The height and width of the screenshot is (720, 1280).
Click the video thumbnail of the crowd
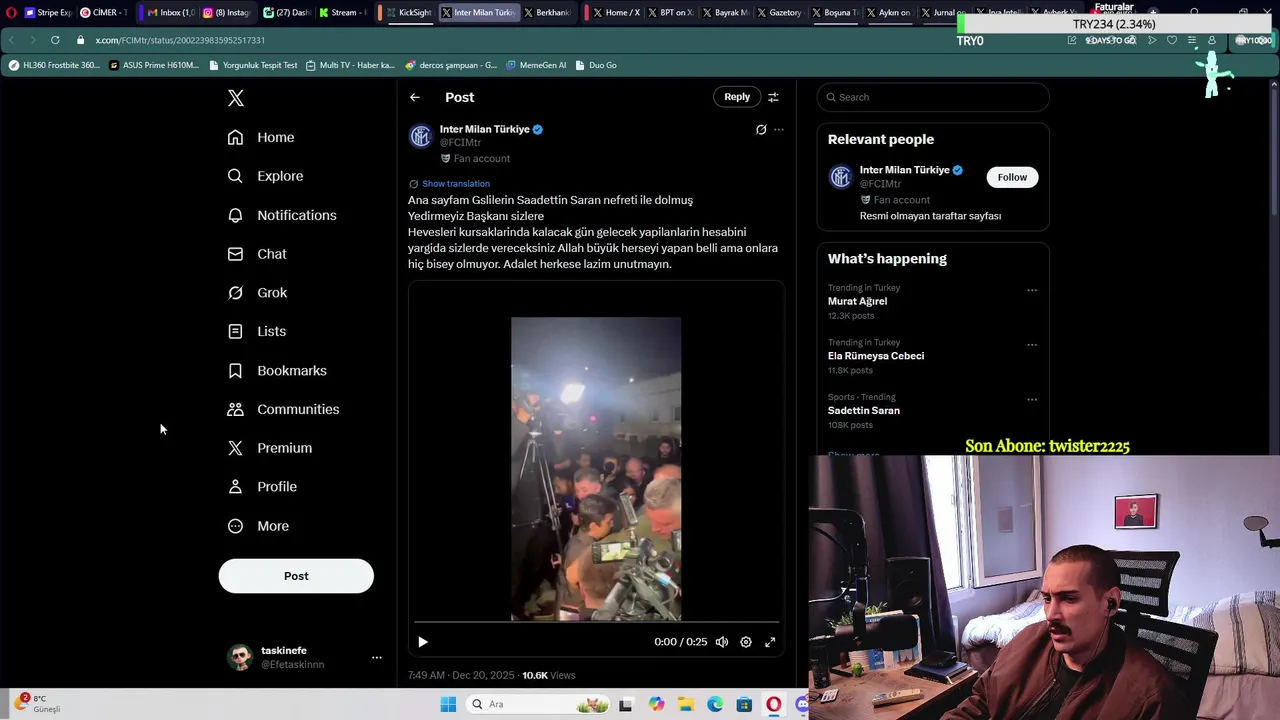point(596,469)
